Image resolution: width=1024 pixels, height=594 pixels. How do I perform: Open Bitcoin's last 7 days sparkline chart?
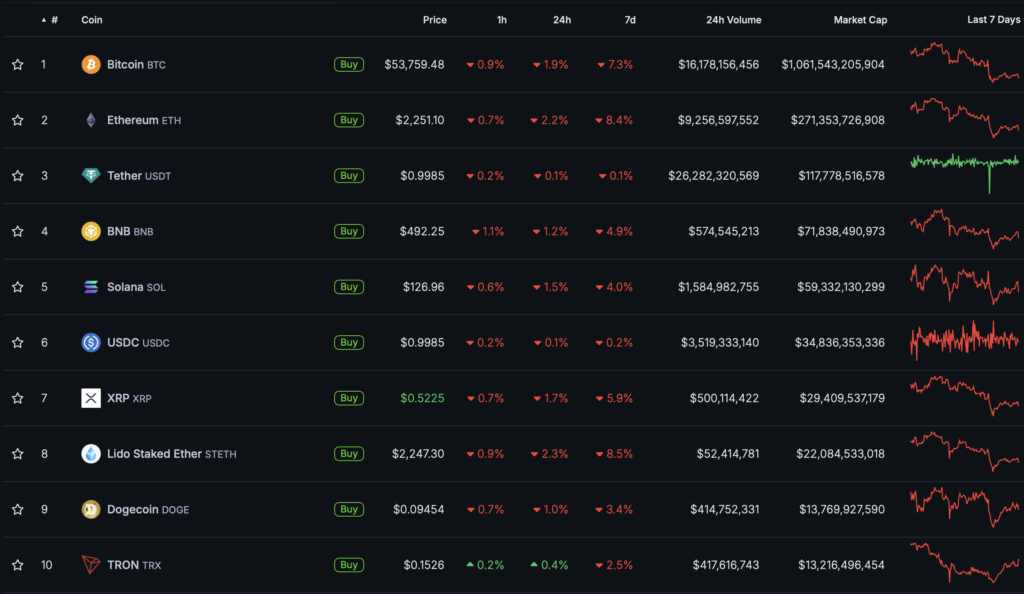coord(964,62)
